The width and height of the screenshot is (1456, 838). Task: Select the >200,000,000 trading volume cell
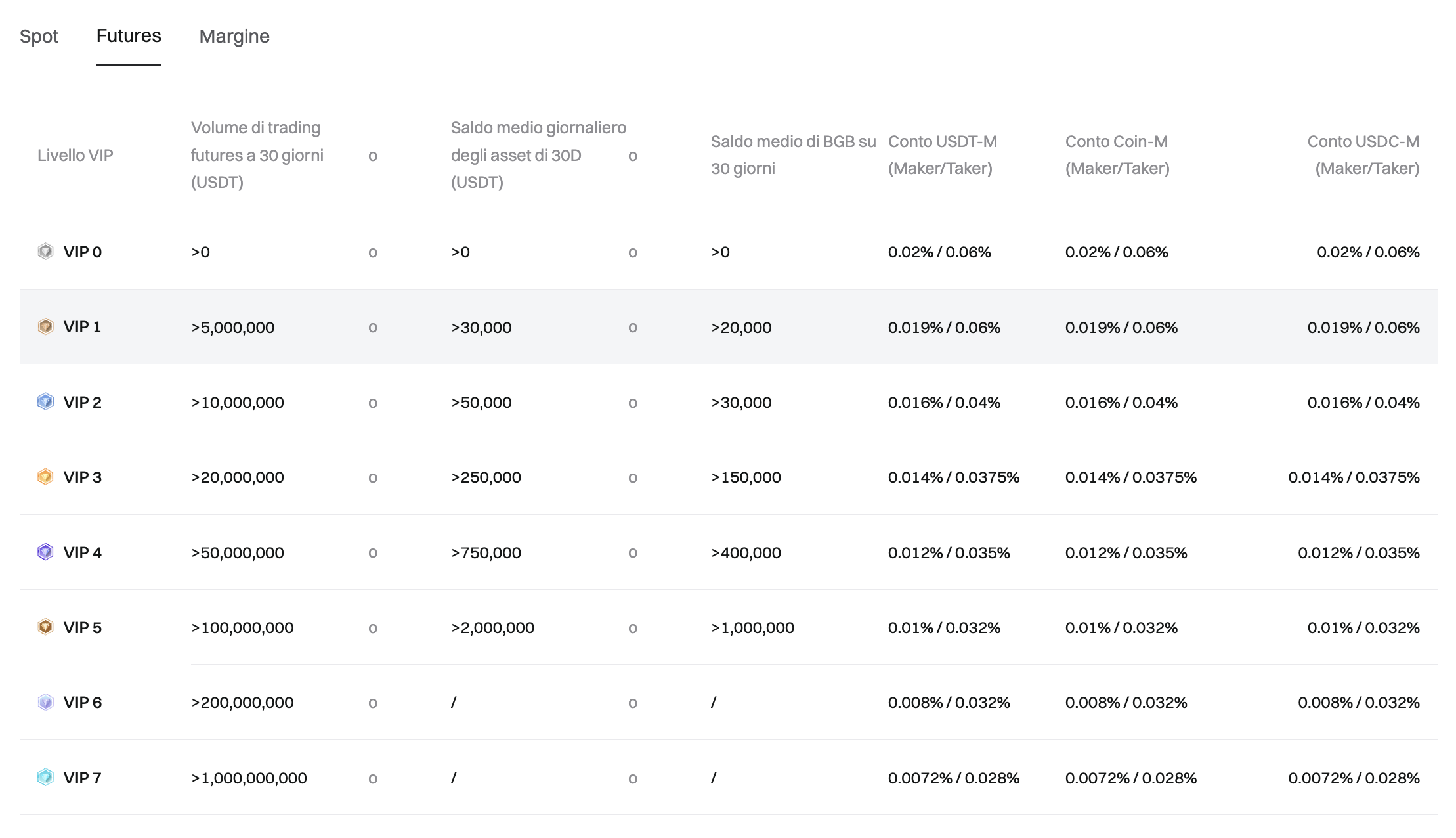242,703
